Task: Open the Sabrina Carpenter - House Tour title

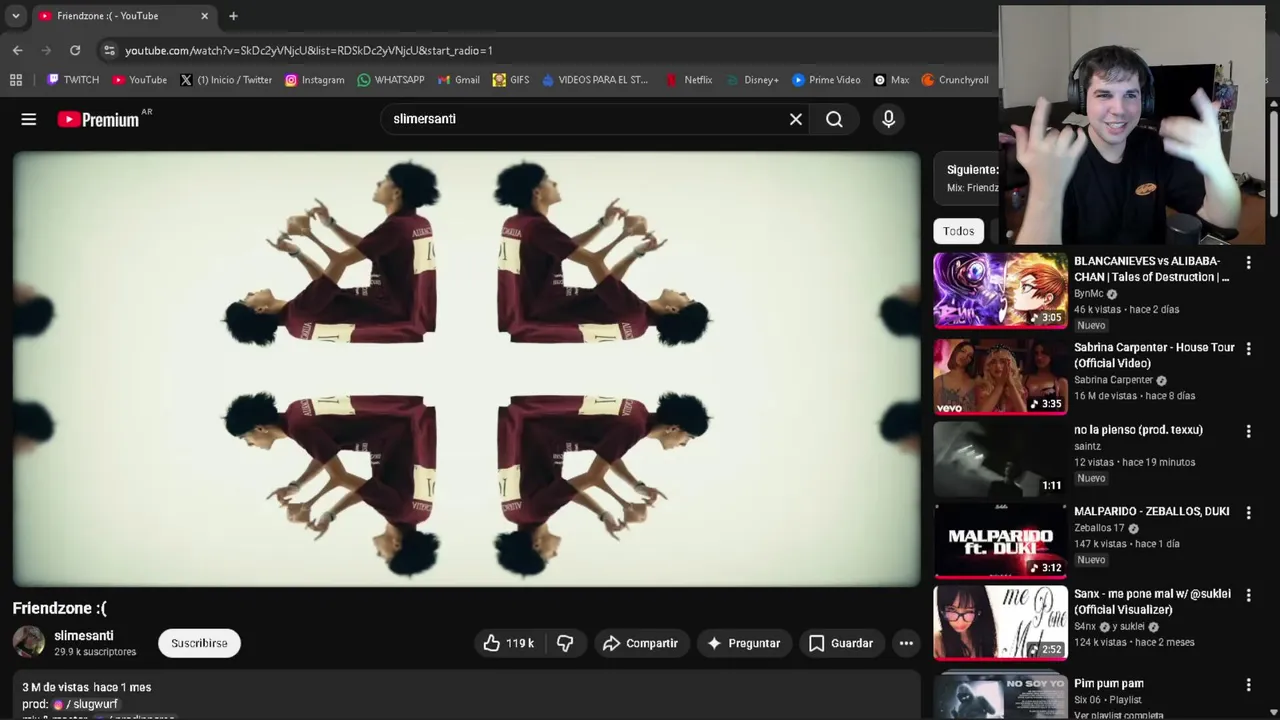Action: pos(1154,355)
